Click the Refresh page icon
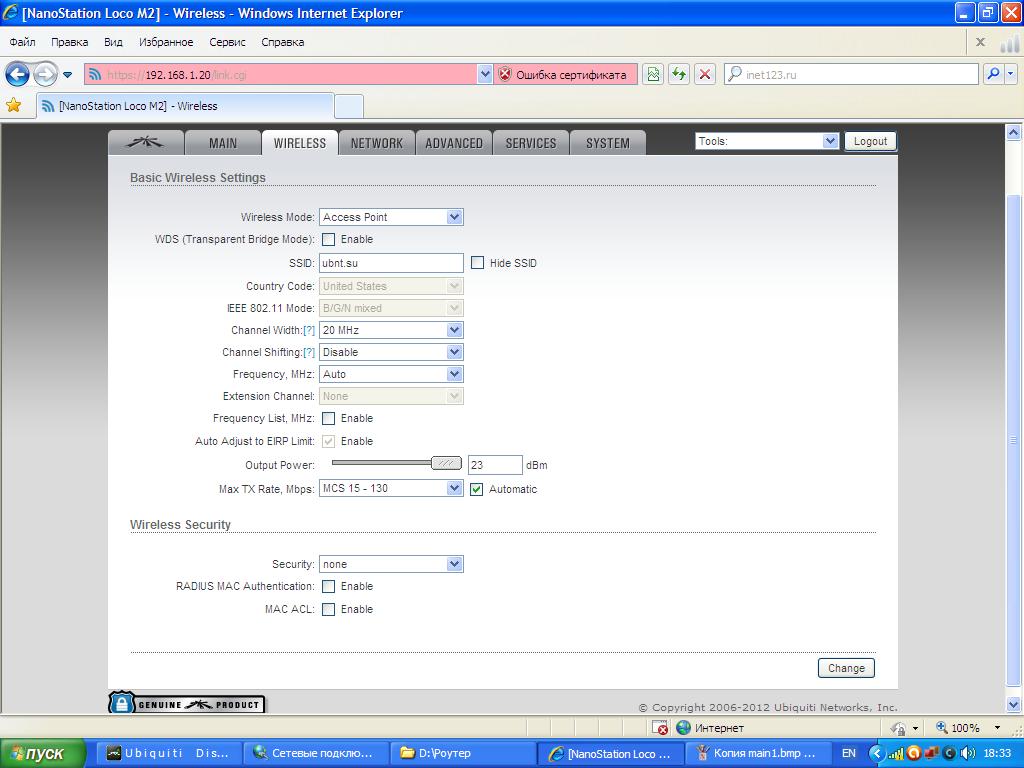The height and width of the screenshot is (768, 1024). coord(679,74)
